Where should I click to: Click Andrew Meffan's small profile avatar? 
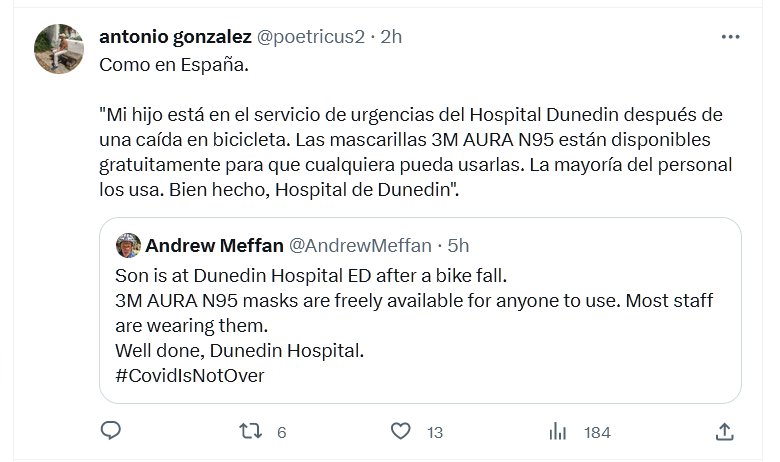128,245
